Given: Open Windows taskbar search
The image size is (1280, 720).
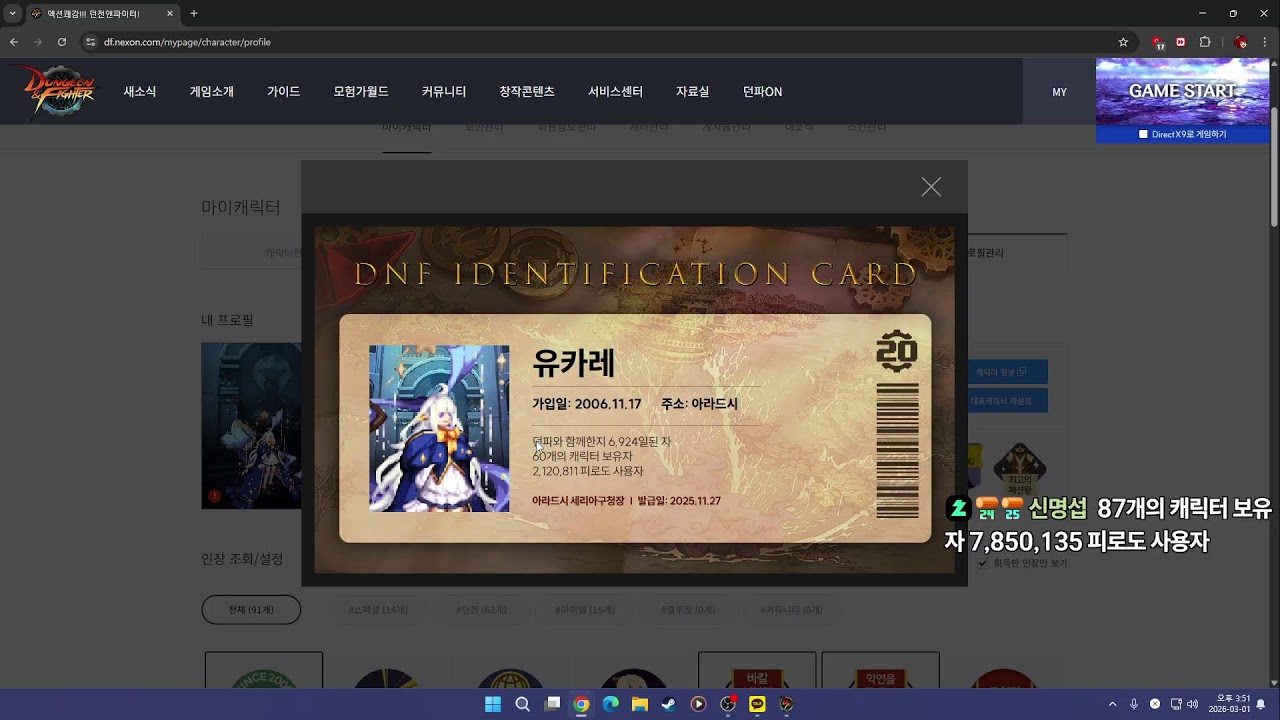Looking at the screenshot, I should point(522,704).
